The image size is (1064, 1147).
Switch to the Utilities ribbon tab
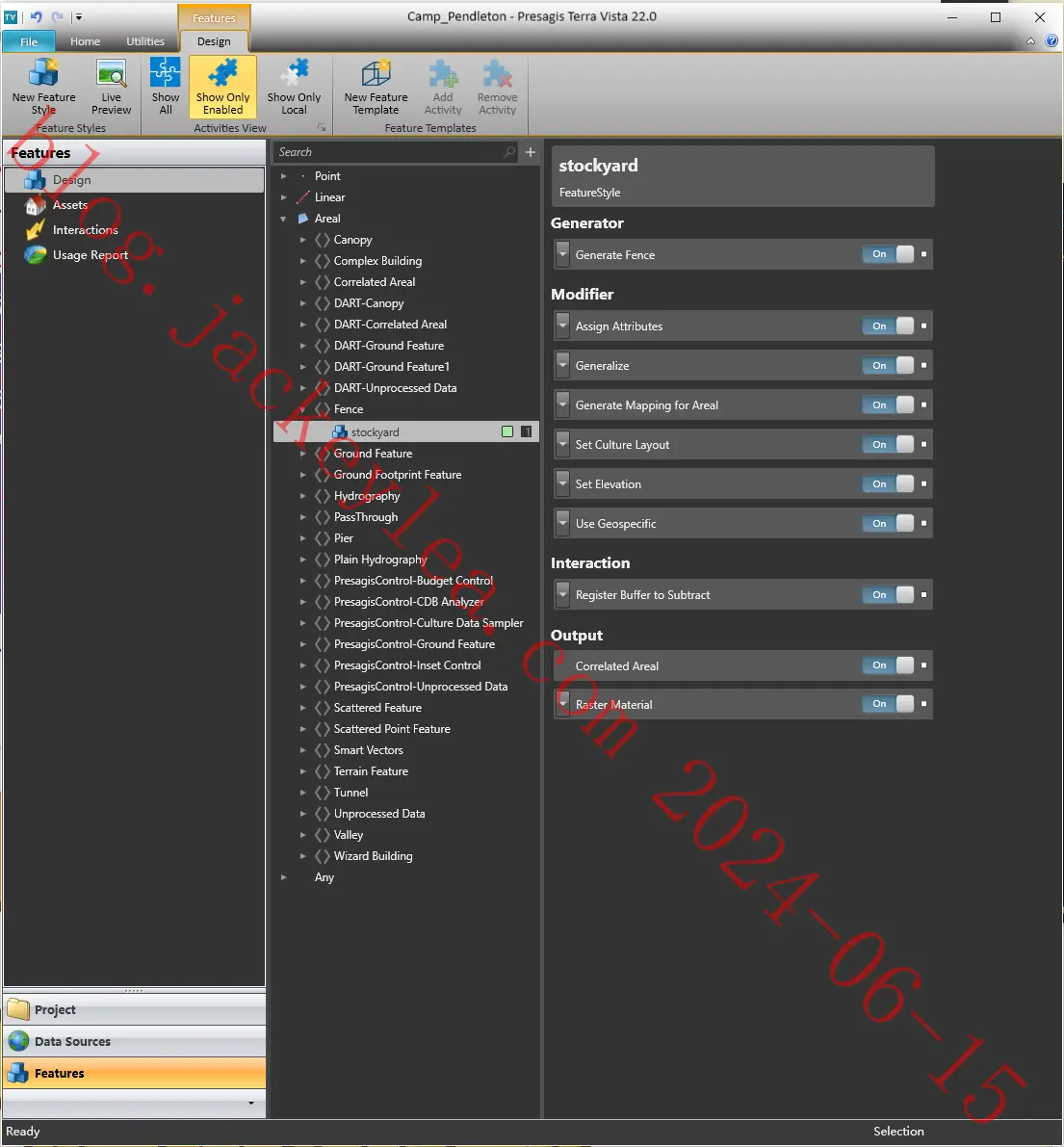point(145,41)
